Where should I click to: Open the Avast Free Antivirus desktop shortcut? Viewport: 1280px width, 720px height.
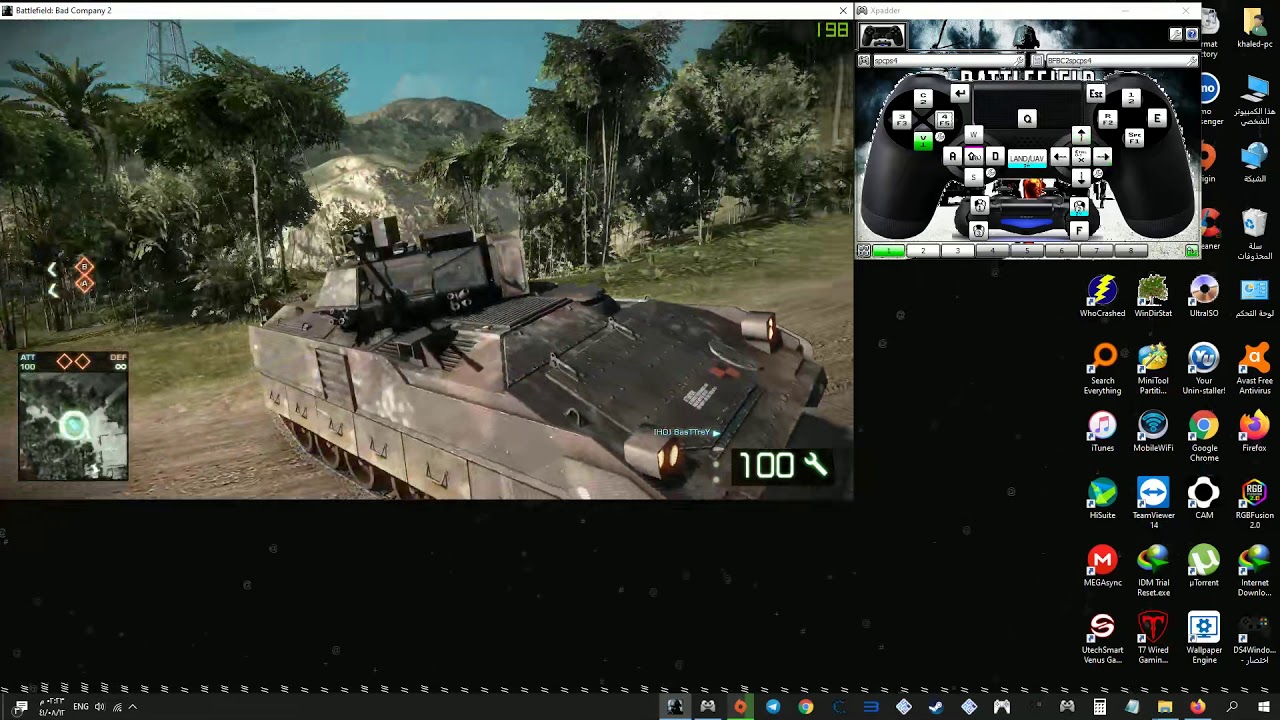[1255, 369]
